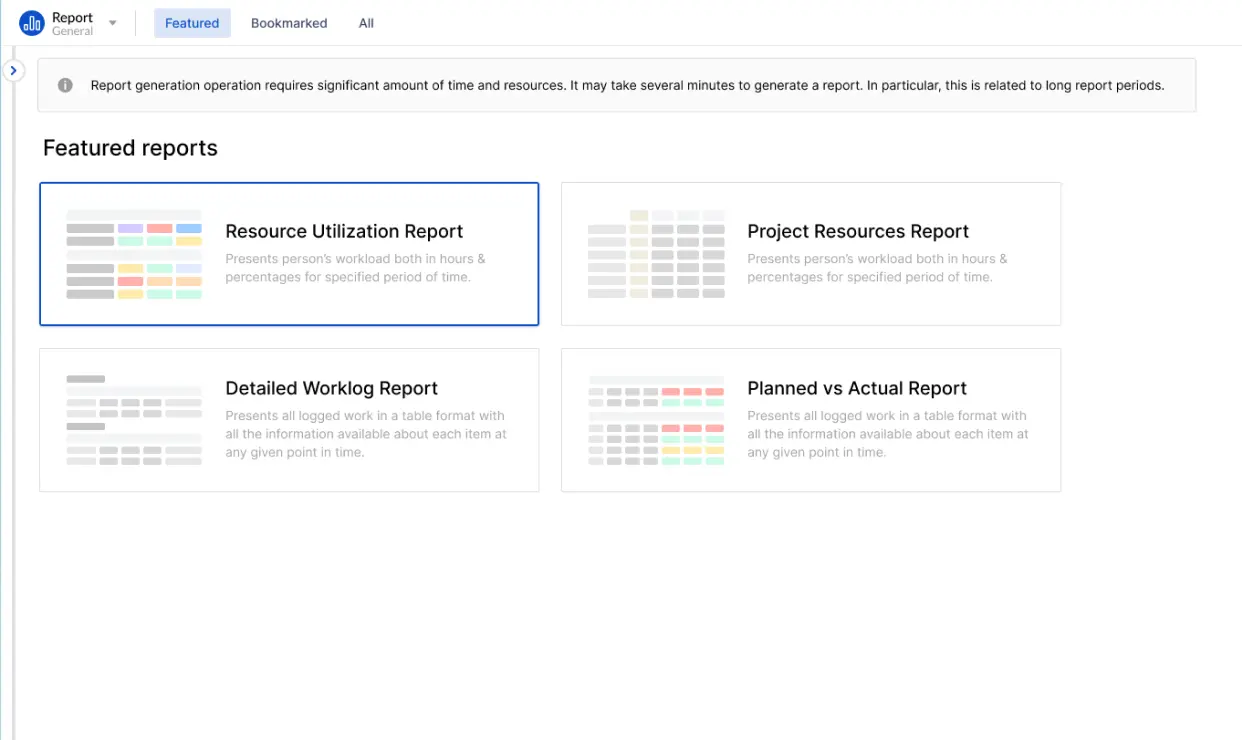Click the report generation notice text
Viewport: 1242px width, 740px height.
coord(627,85)
